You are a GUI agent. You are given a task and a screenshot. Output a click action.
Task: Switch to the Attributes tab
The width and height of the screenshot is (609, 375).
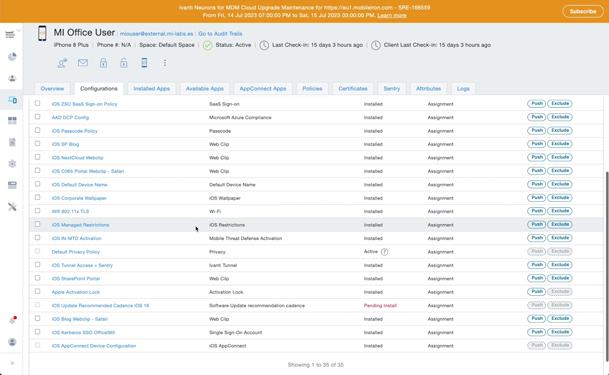tap(428, 89)
